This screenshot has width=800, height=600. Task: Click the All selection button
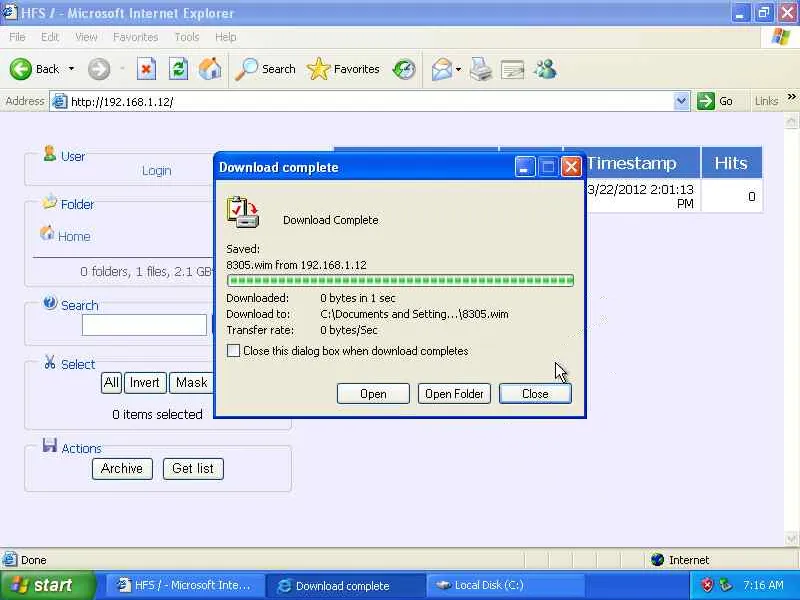(x=111, y=383)
